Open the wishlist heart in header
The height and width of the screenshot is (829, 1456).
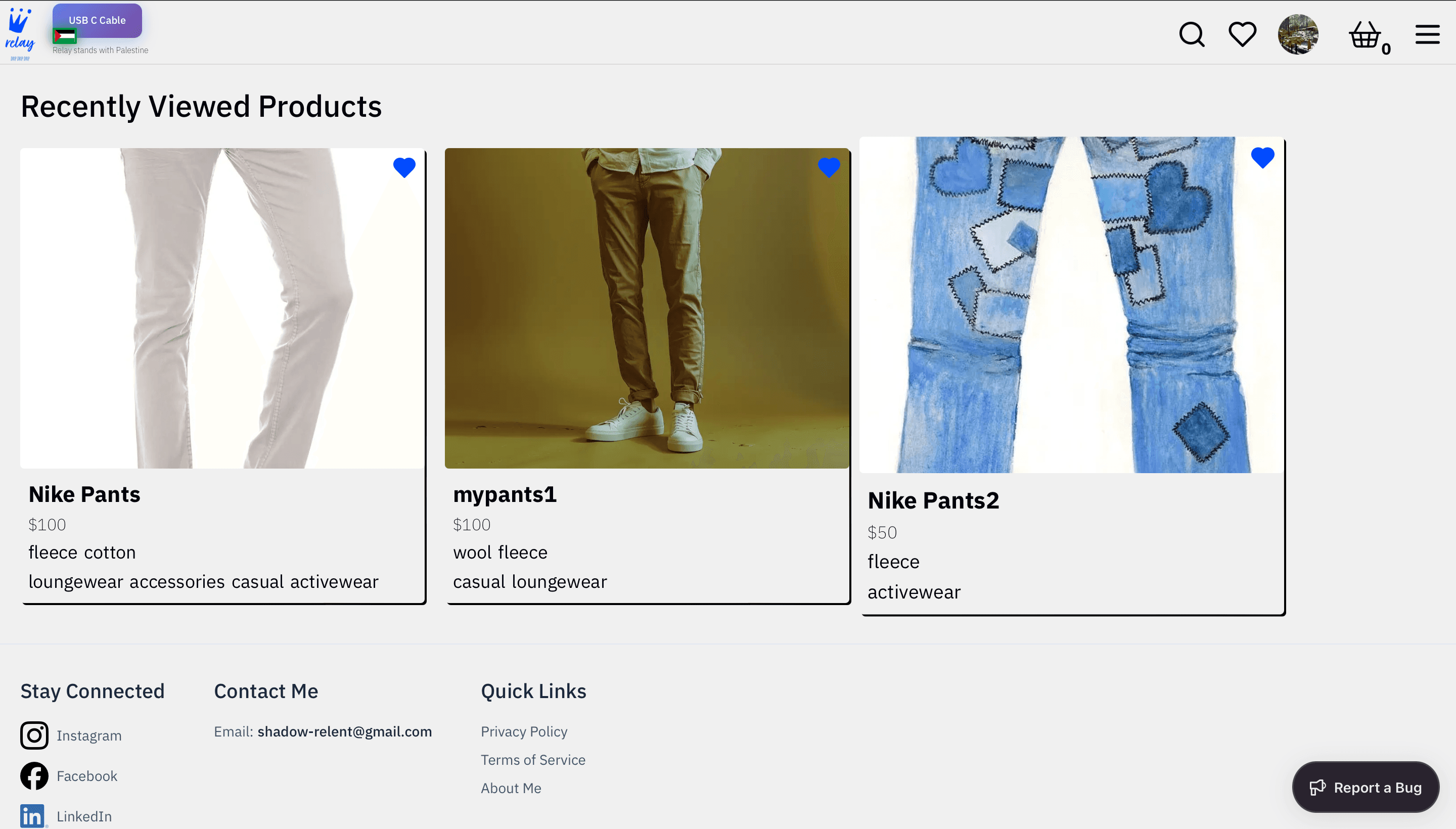point(1242,34)
